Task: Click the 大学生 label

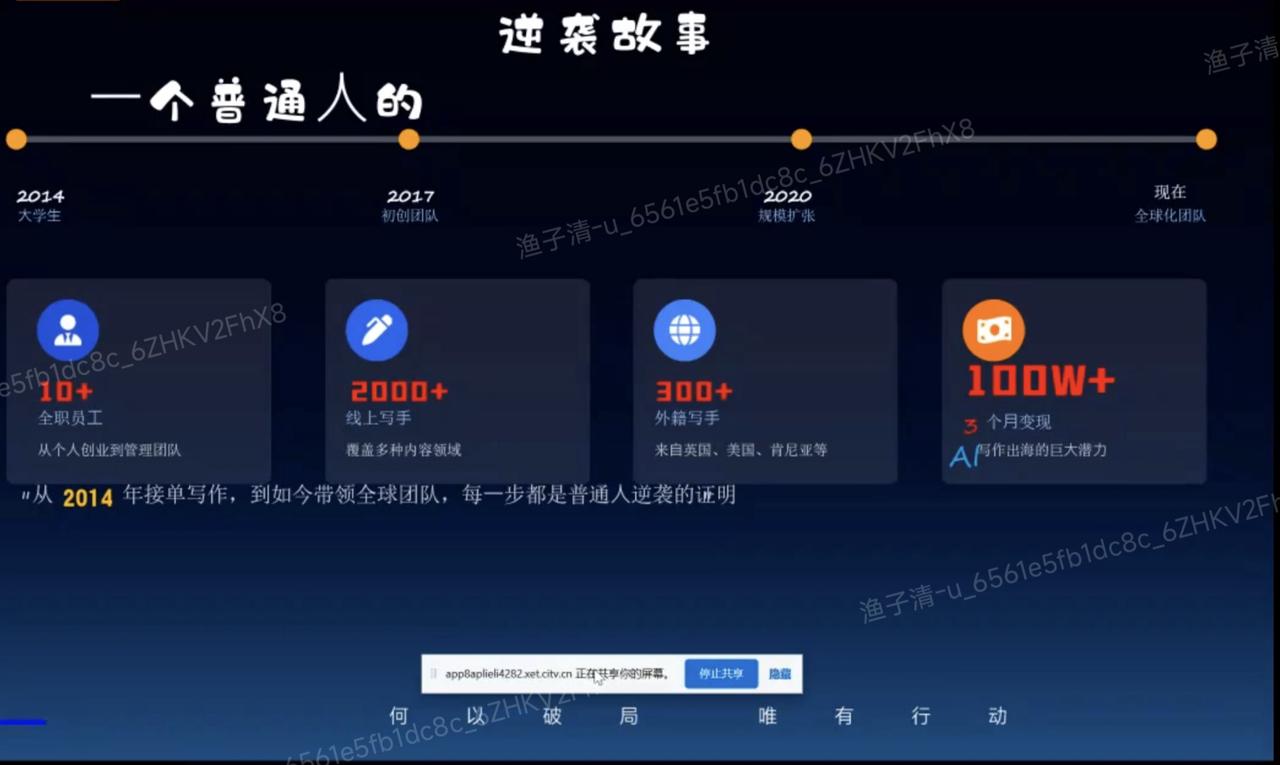Action: tap(39, 215)
